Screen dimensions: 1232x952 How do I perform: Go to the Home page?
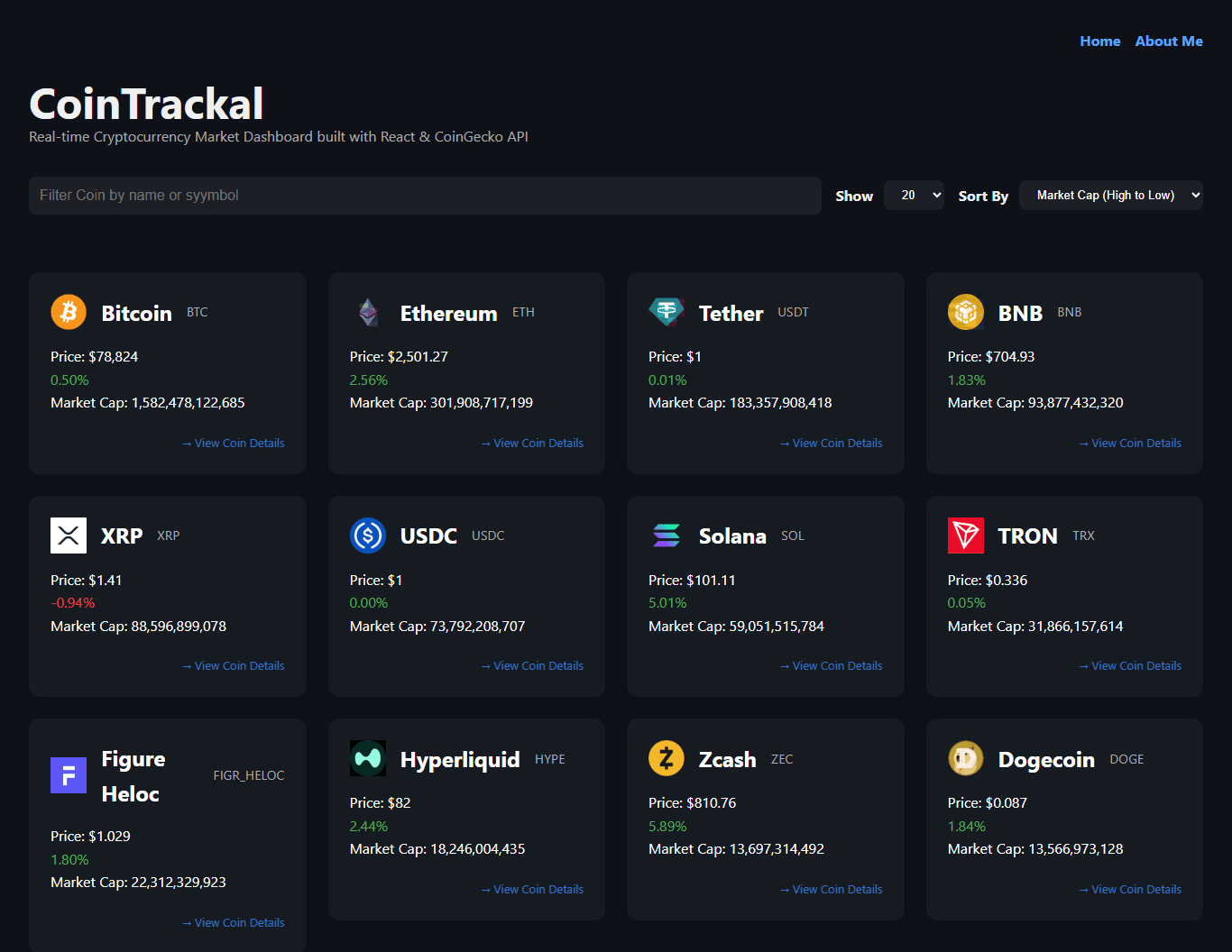pyautogui.click(x=1100, y=41)
